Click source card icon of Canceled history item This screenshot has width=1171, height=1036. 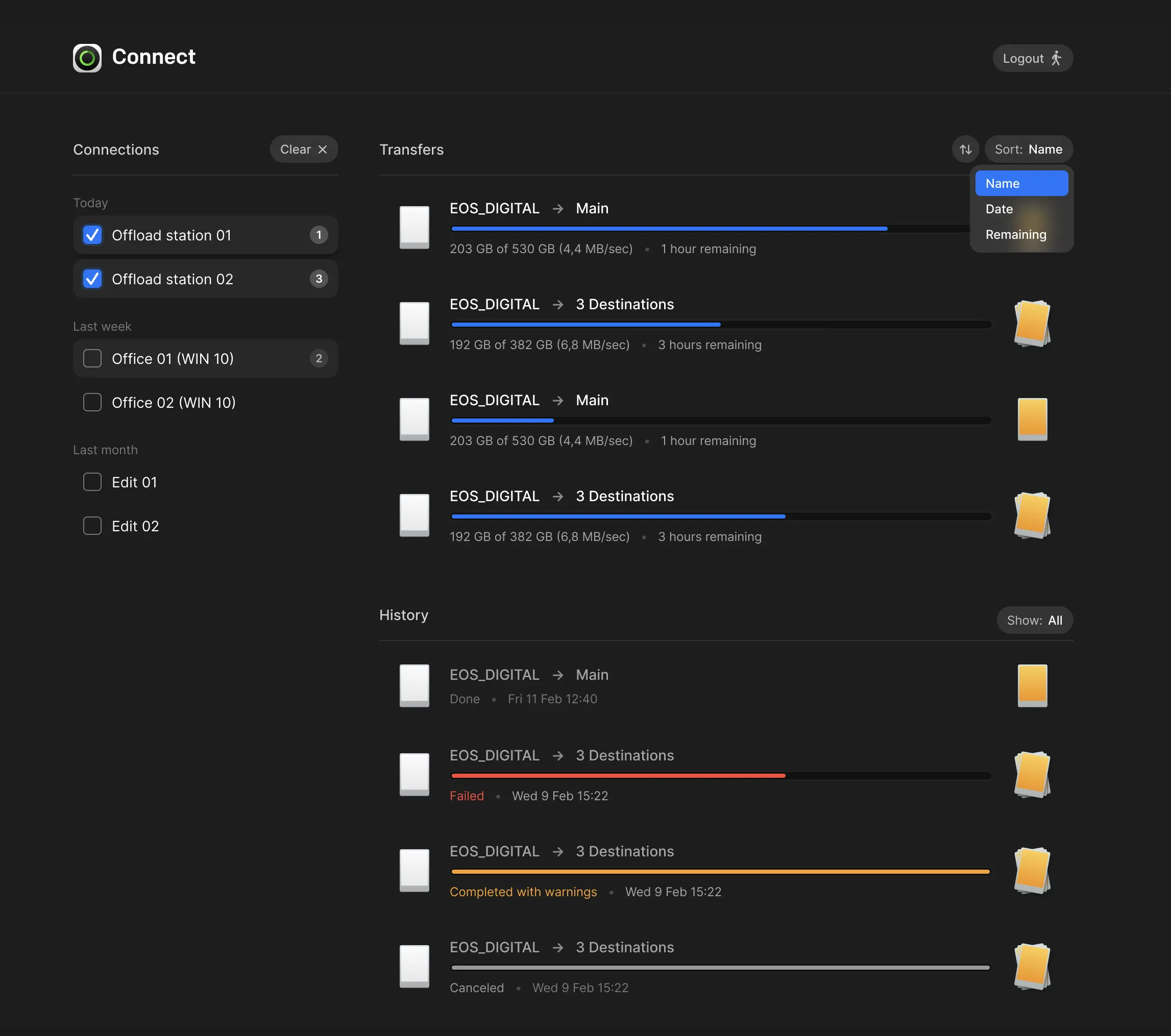coord(414,966)
